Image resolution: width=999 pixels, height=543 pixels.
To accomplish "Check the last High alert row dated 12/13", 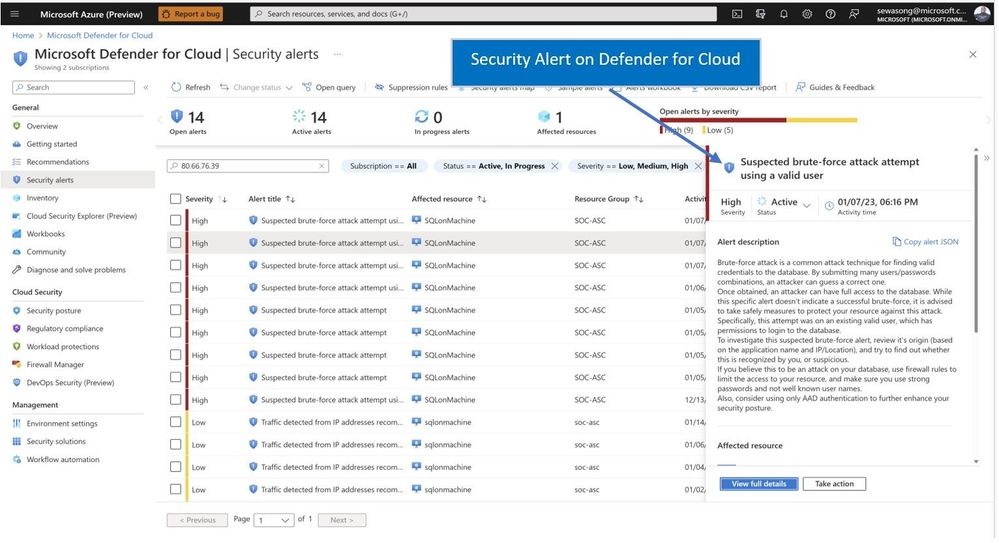I will pos(175,400).
